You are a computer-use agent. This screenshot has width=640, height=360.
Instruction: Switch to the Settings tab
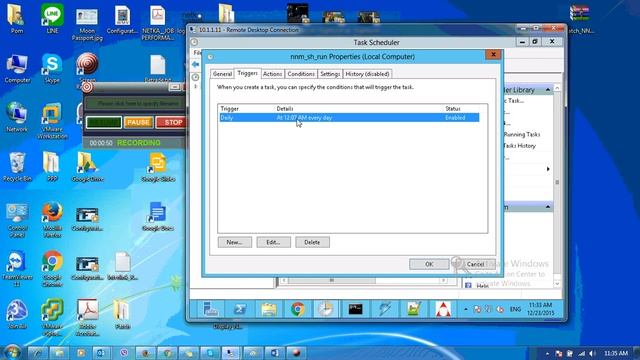tap(330, 74)
